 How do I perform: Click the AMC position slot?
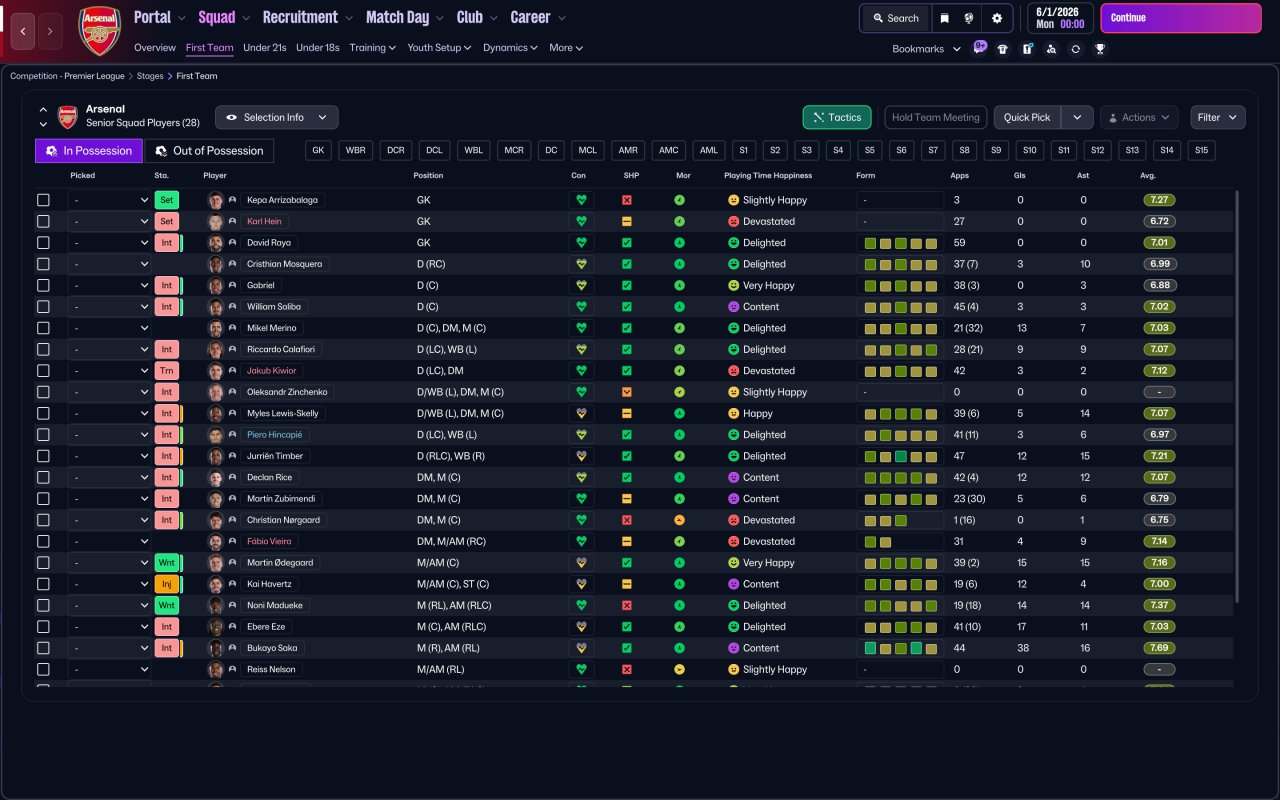click(x=669, y=150)
